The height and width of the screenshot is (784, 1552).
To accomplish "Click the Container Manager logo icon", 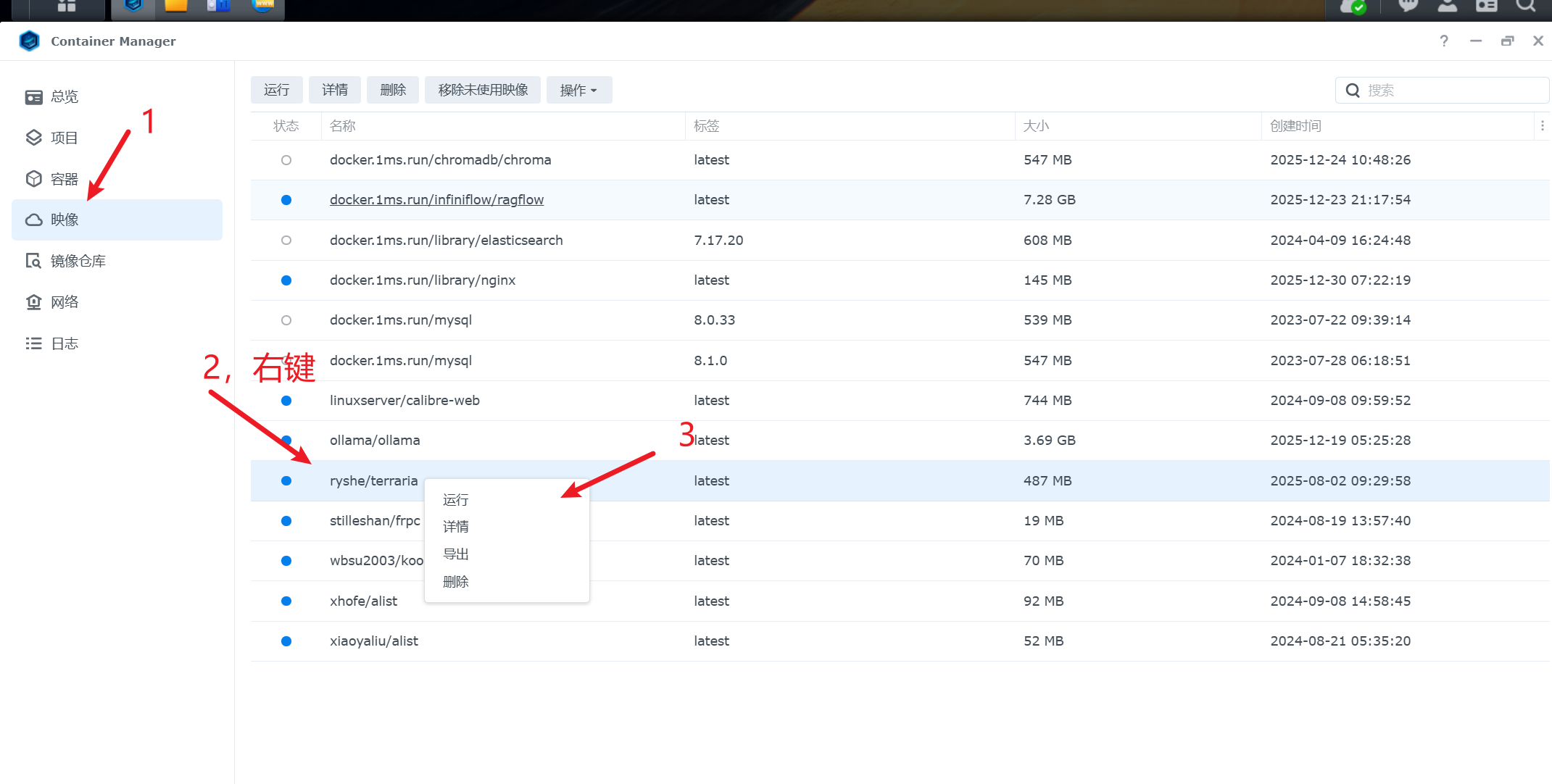I will (29, 41).
